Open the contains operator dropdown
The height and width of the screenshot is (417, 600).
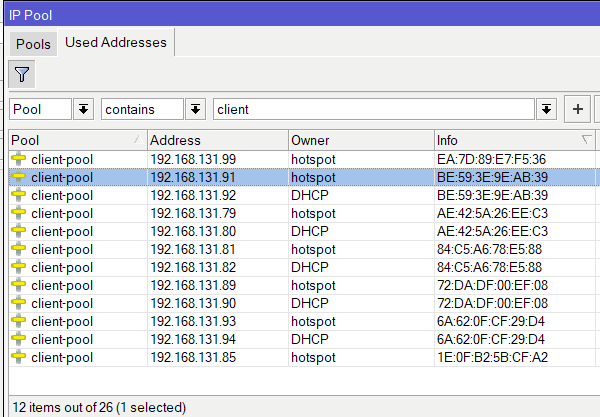coord(195,109)
